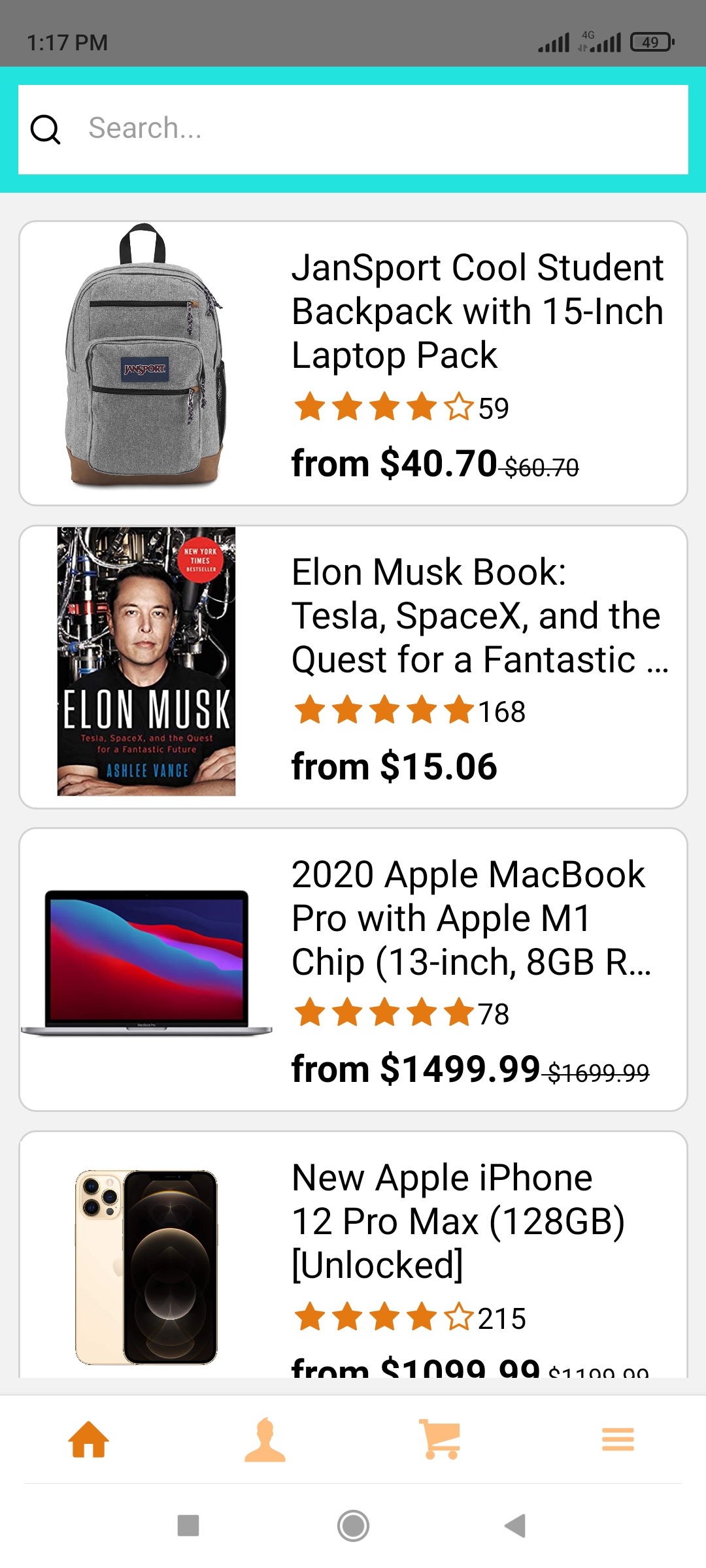Tap the MacBook Pro $1499.99 price
The image size is (706, 1568).
[x=416, y=1070]
